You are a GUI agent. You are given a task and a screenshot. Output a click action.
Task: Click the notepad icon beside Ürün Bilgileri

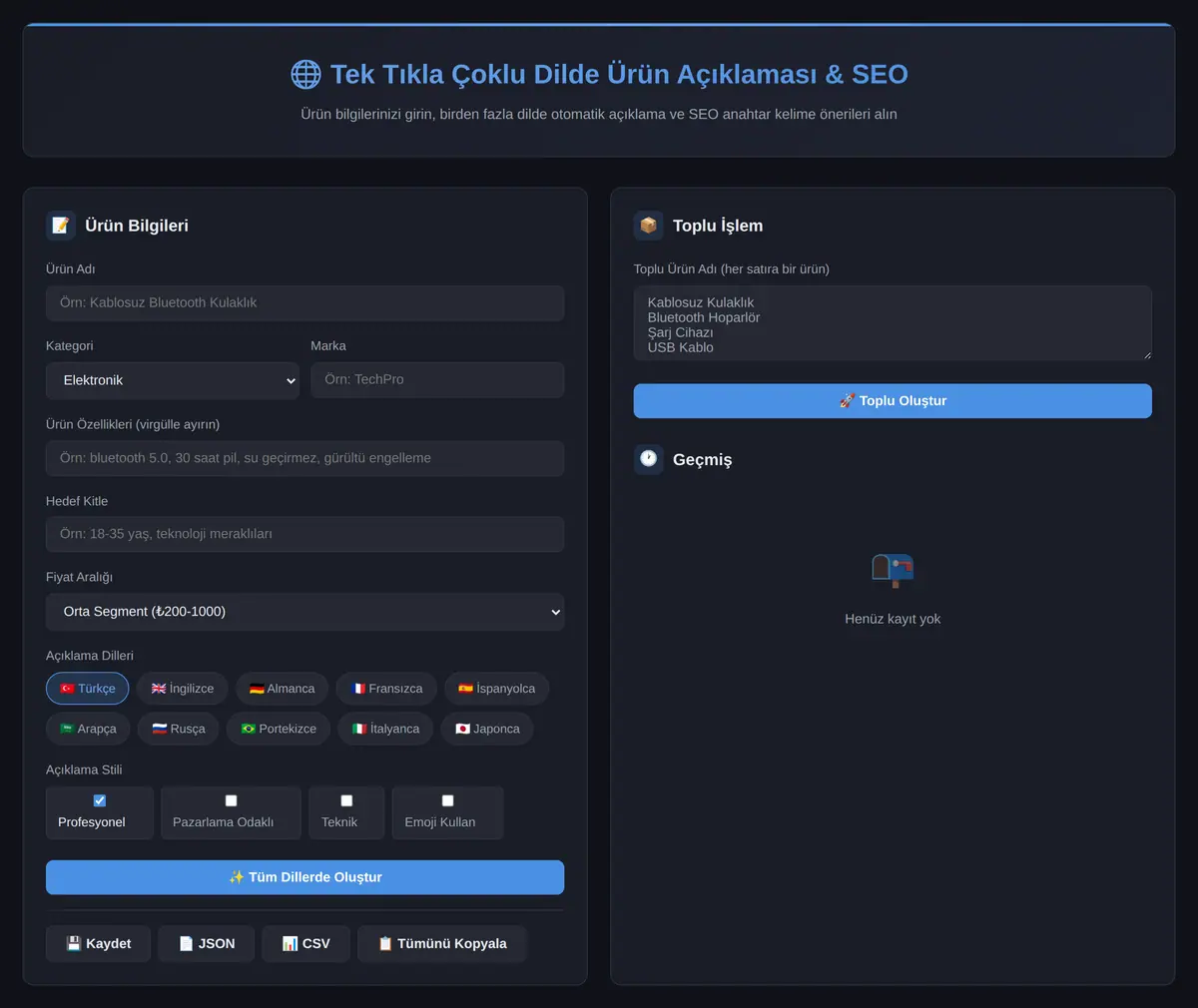[x=61, y=226]
